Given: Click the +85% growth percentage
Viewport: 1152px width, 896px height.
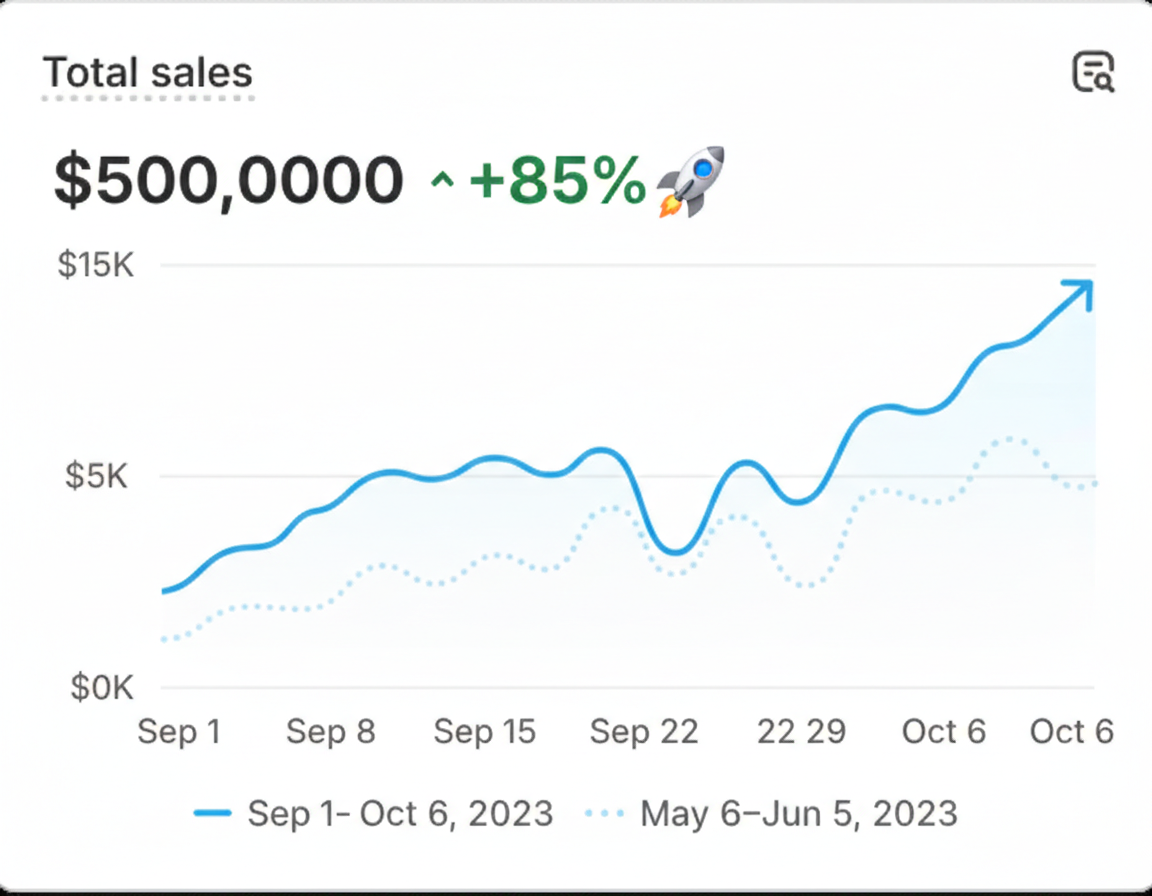Looking at the screenshot, I should point(557,181).
